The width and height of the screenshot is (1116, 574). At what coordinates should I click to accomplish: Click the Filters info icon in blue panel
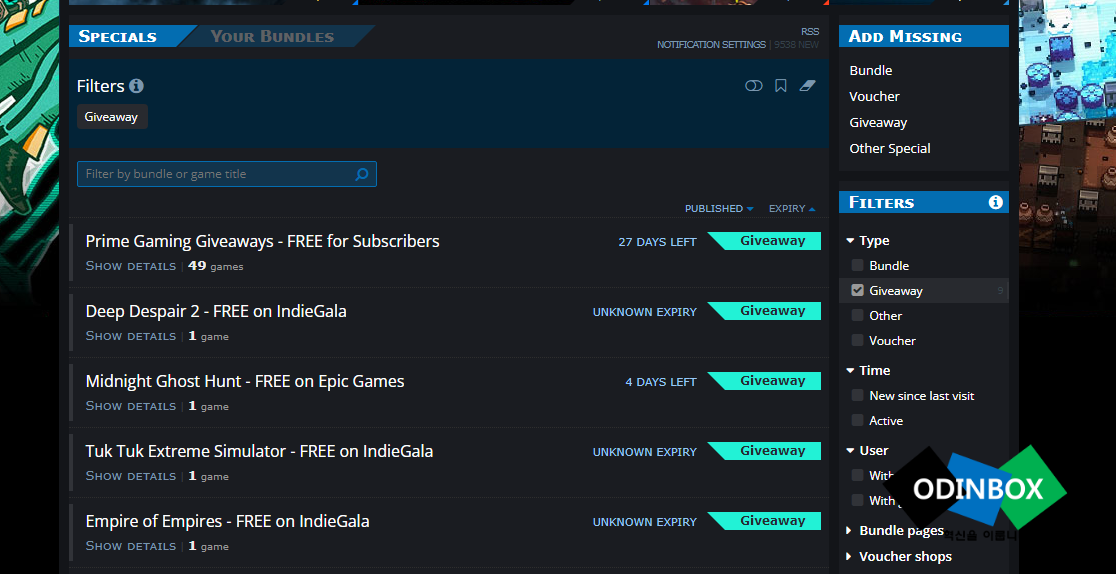tap(137, 86)
